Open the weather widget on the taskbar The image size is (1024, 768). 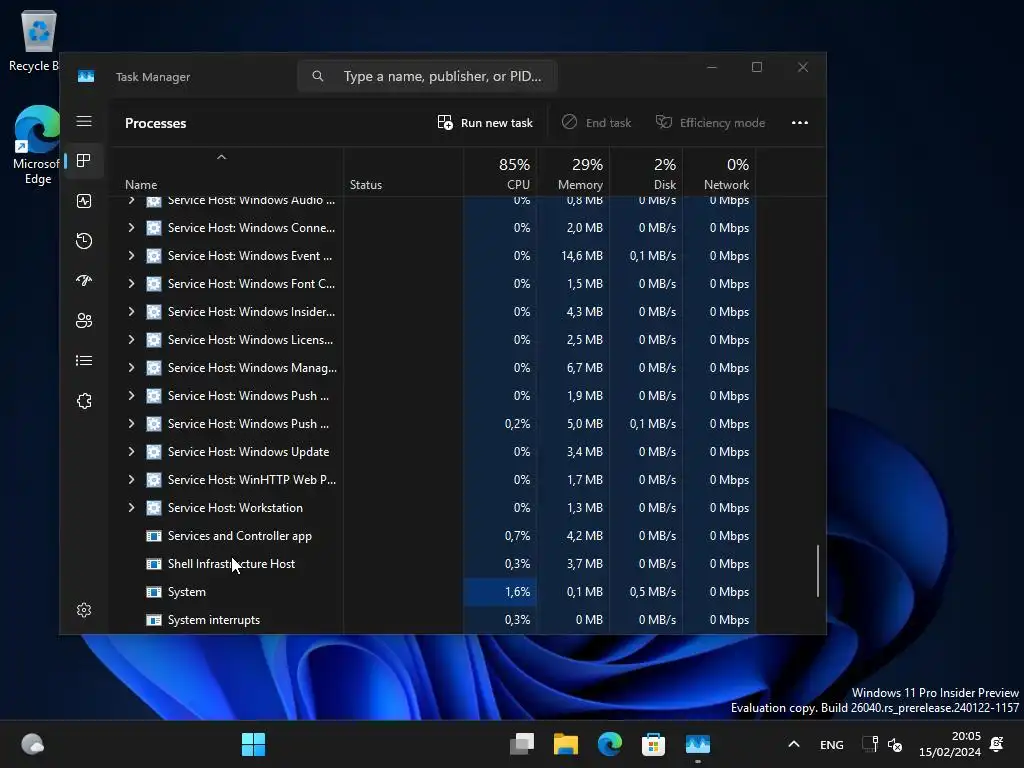pos(32,744)
